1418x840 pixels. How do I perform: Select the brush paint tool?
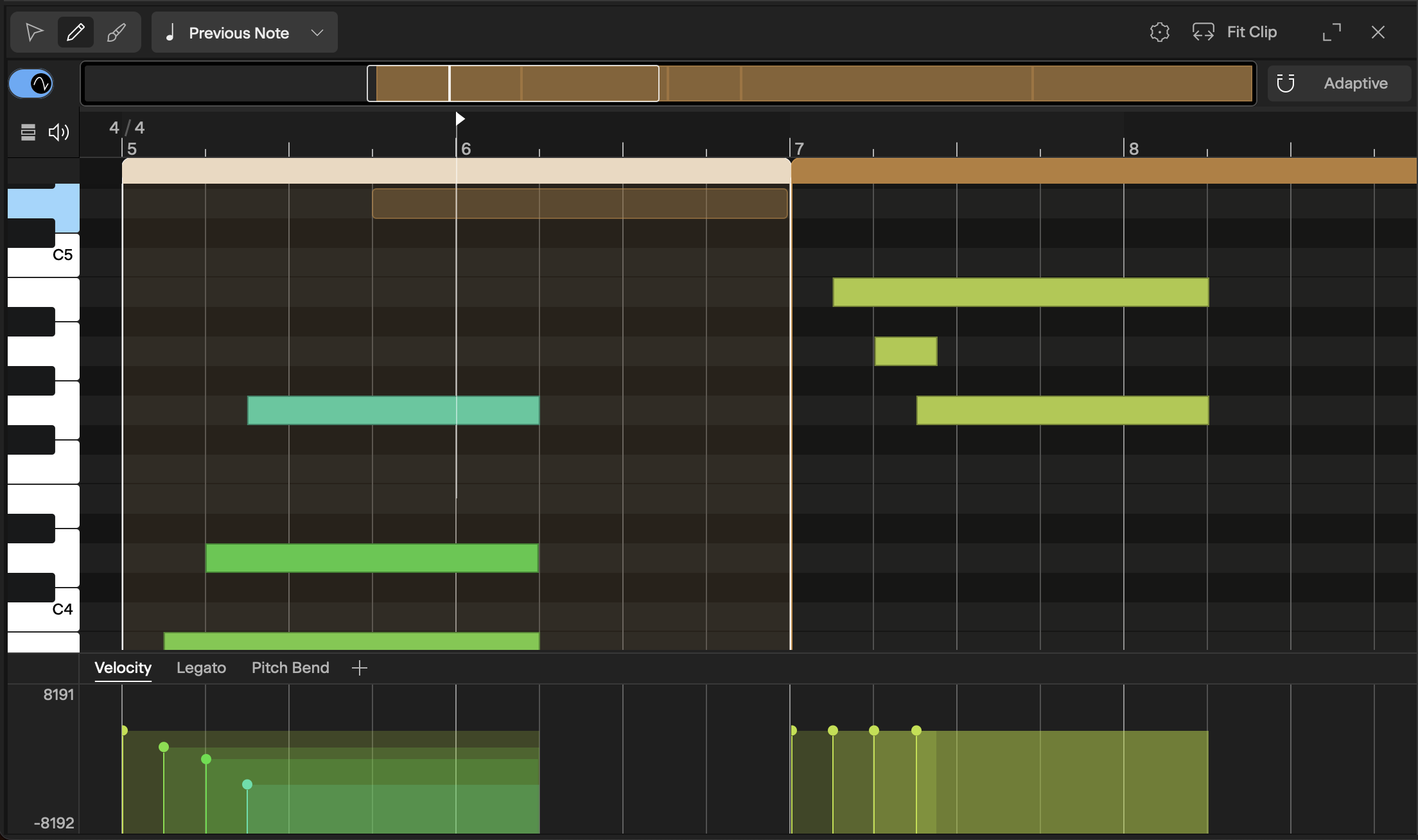[x=116, y=32]
